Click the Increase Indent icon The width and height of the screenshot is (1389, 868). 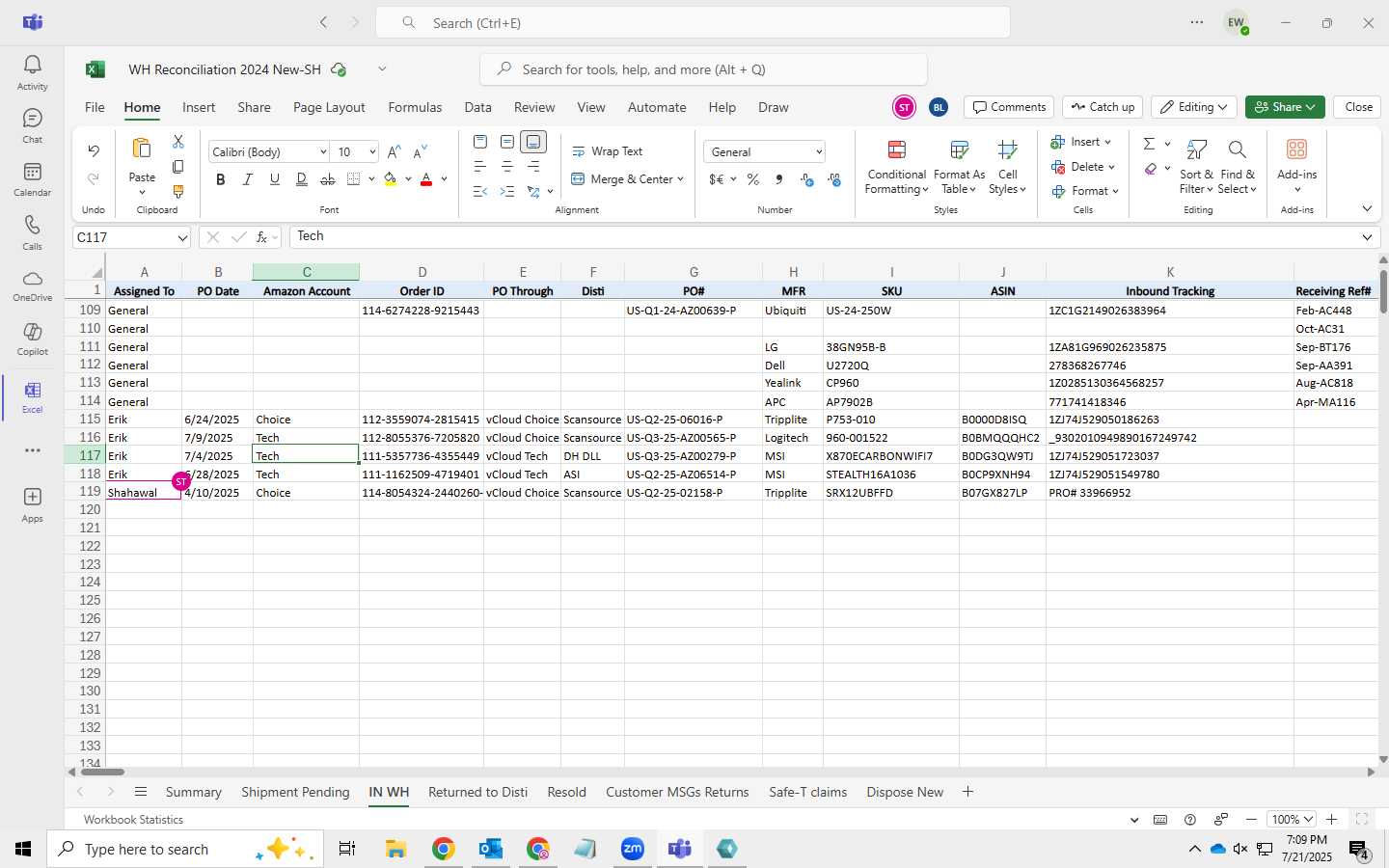pos(507,192)
